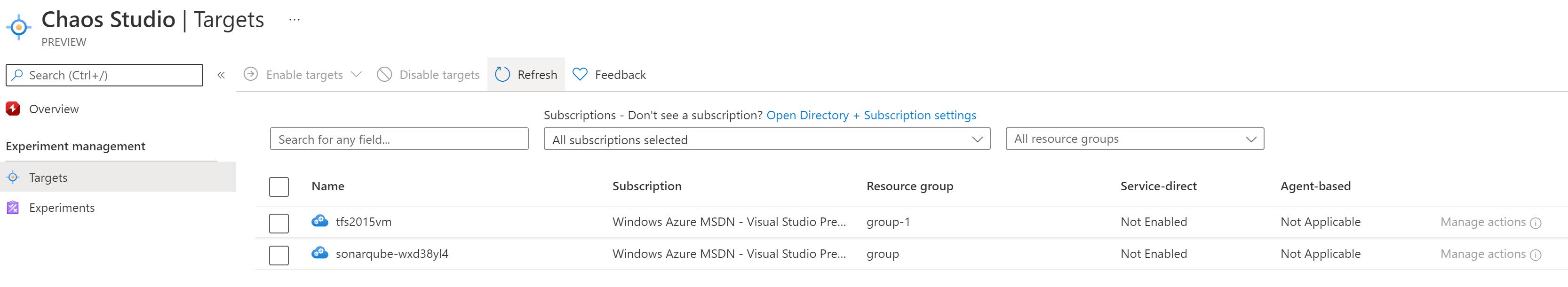Click Disable targets button
Viewport: 1568px width, 287px height.
coord(429,74)
